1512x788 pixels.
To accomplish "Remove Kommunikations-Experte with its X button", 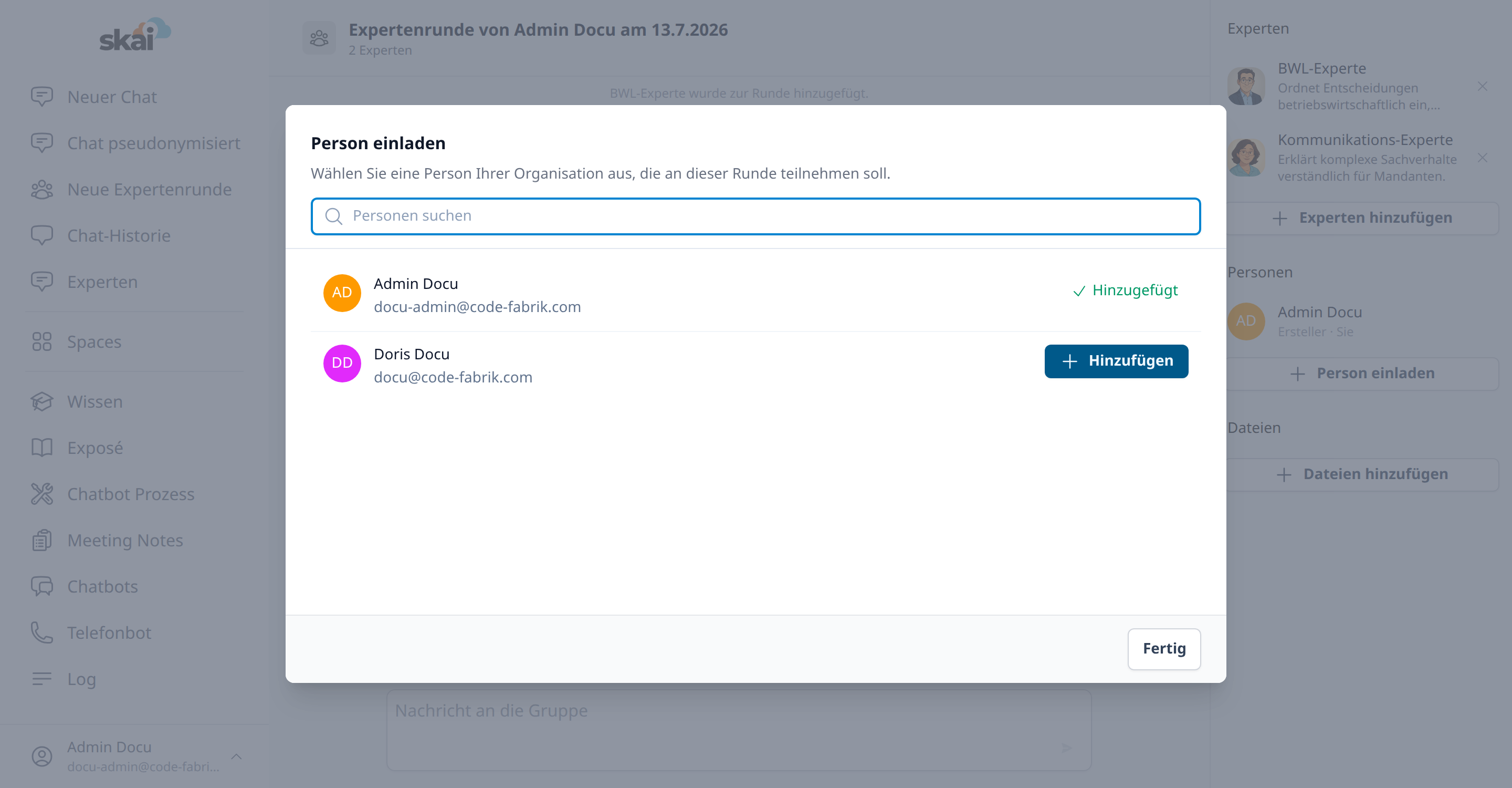I will pos(1483,158).
